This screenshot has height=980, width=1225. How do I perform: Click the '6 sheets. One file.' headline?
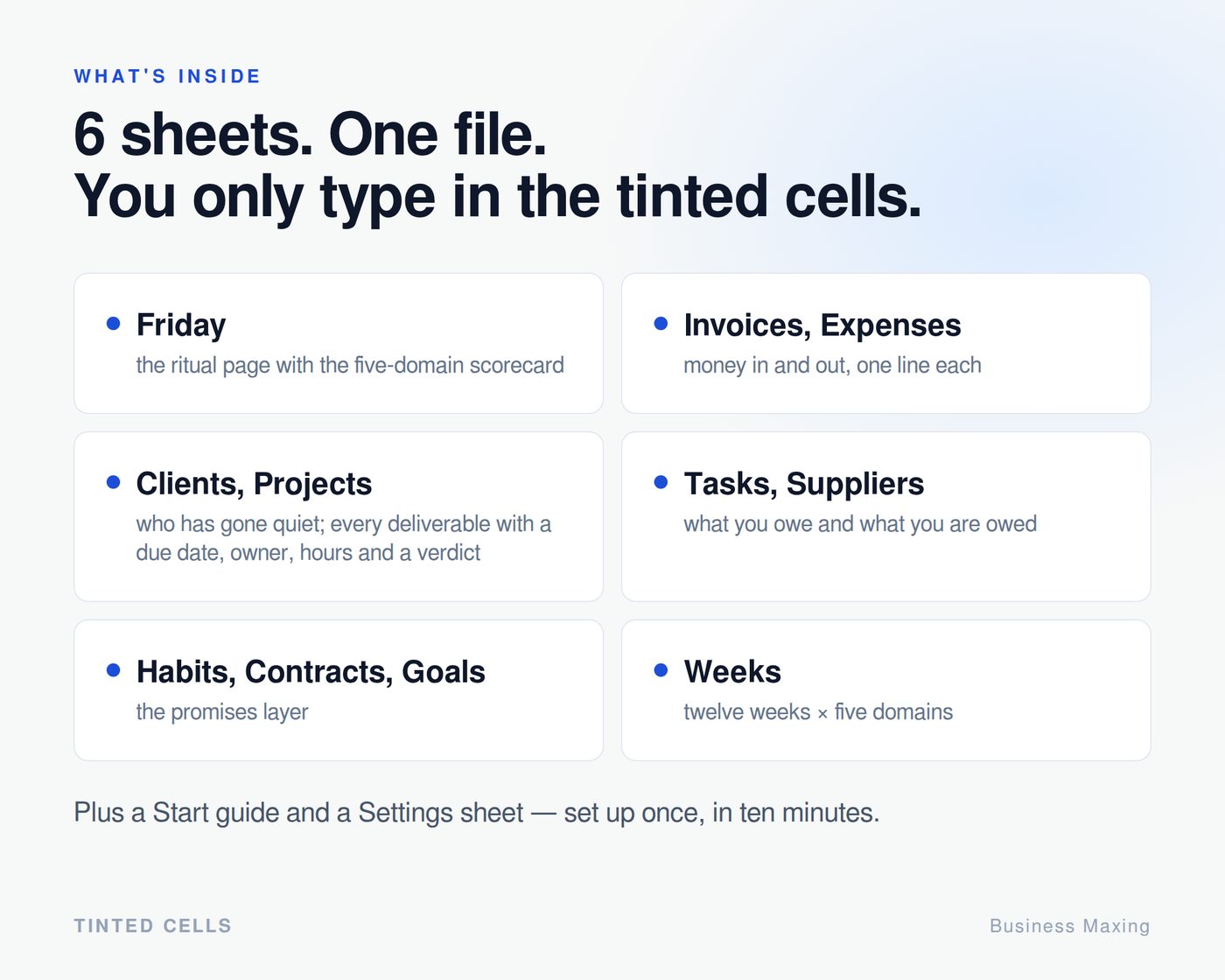(311, 134)
